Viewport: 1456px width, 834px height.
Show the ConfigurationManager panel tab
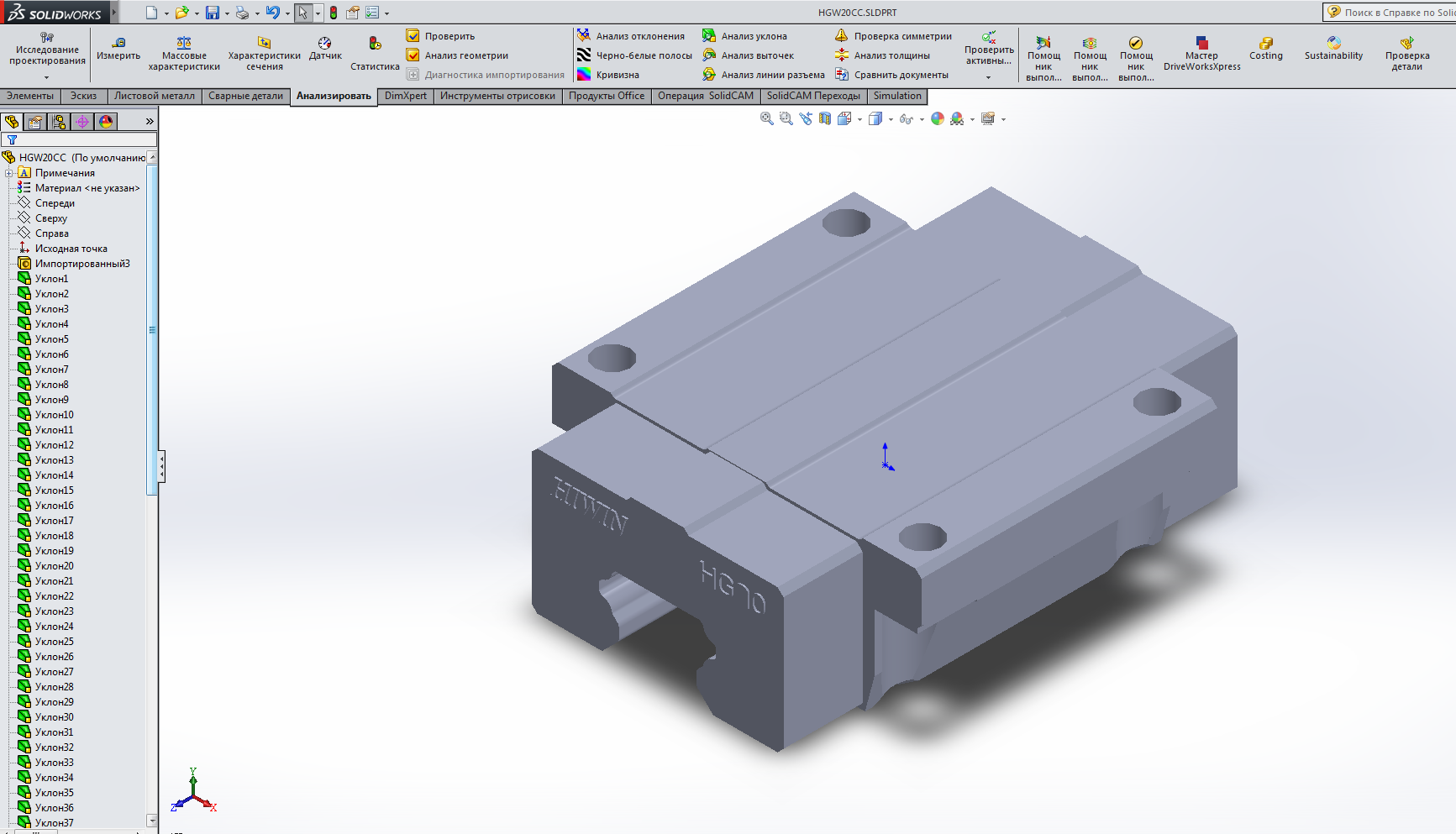[59, 122]
